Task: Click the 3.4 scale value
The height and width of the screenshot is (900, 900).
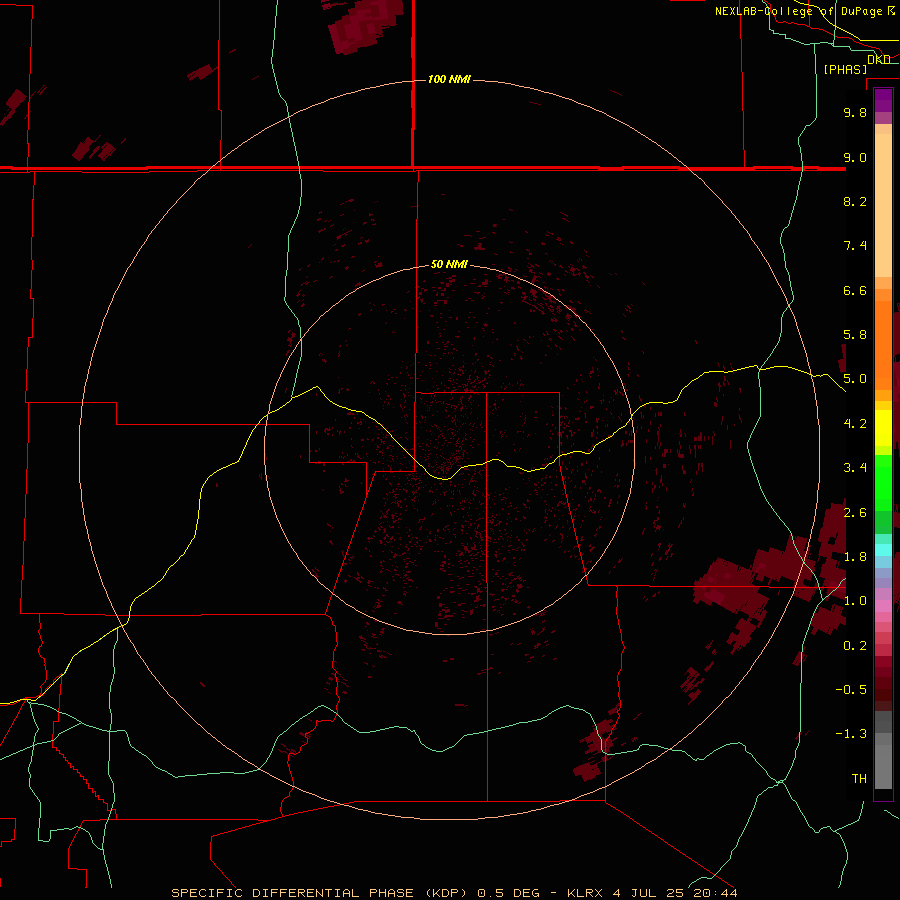Action: pos(855,468)
